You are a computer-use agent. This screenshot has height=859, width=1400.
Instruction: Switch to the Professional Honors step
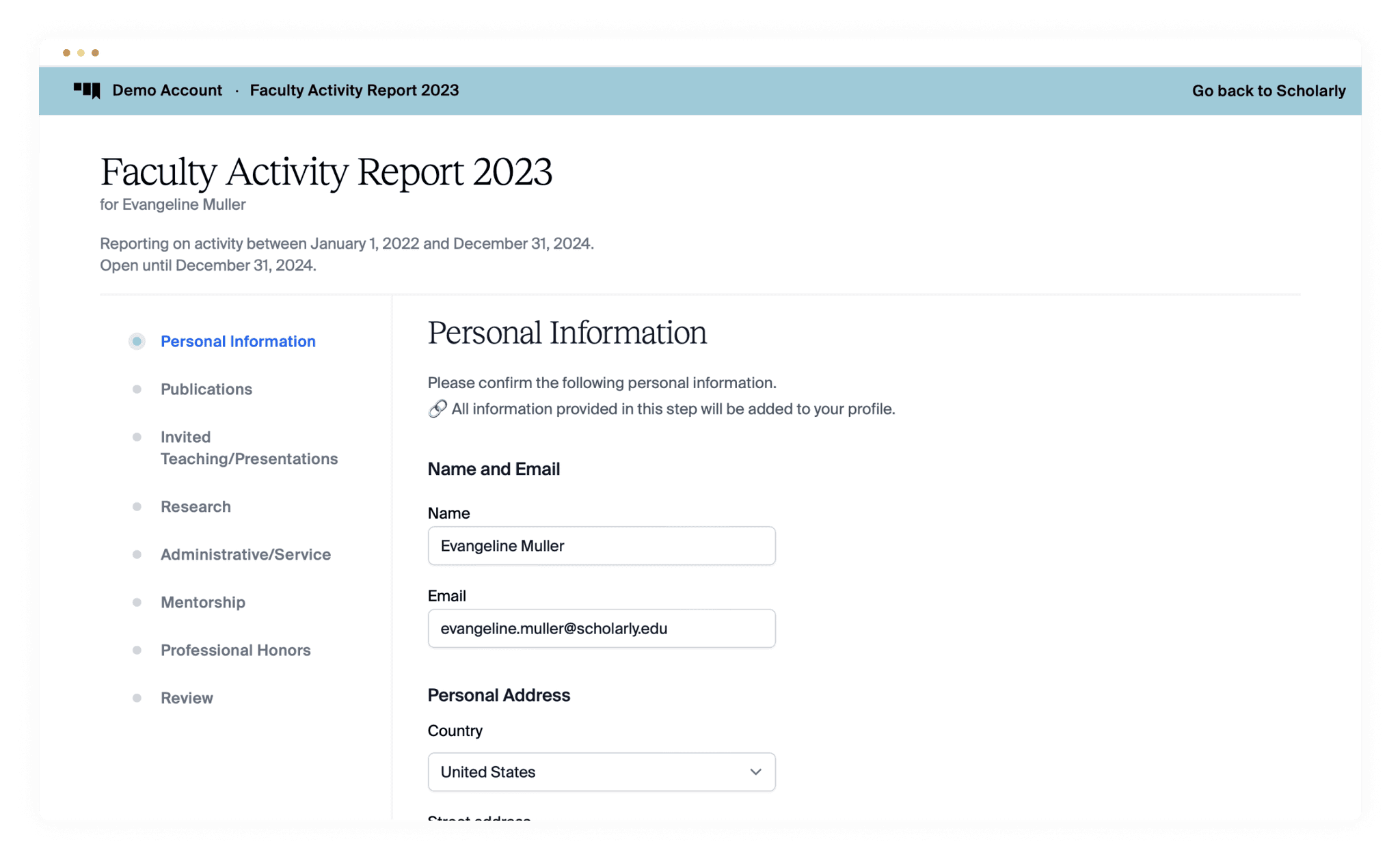pos(235,650)
